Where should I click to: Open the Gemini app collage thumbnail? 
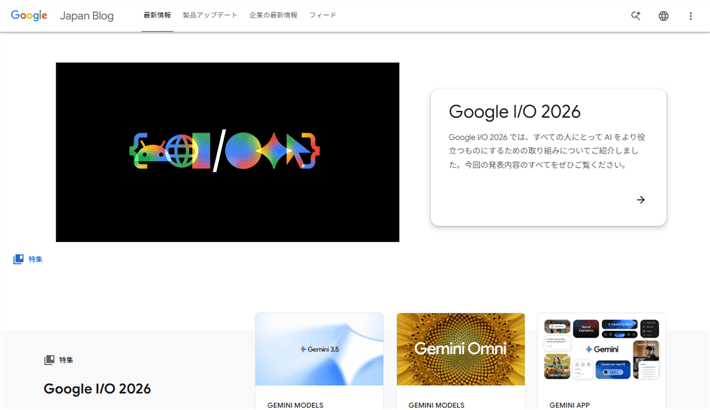coord(602,349)
